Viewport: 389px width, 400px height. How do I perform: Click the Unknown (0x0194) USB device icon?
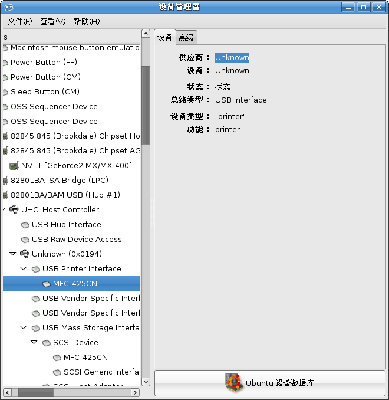click(25, 254)
